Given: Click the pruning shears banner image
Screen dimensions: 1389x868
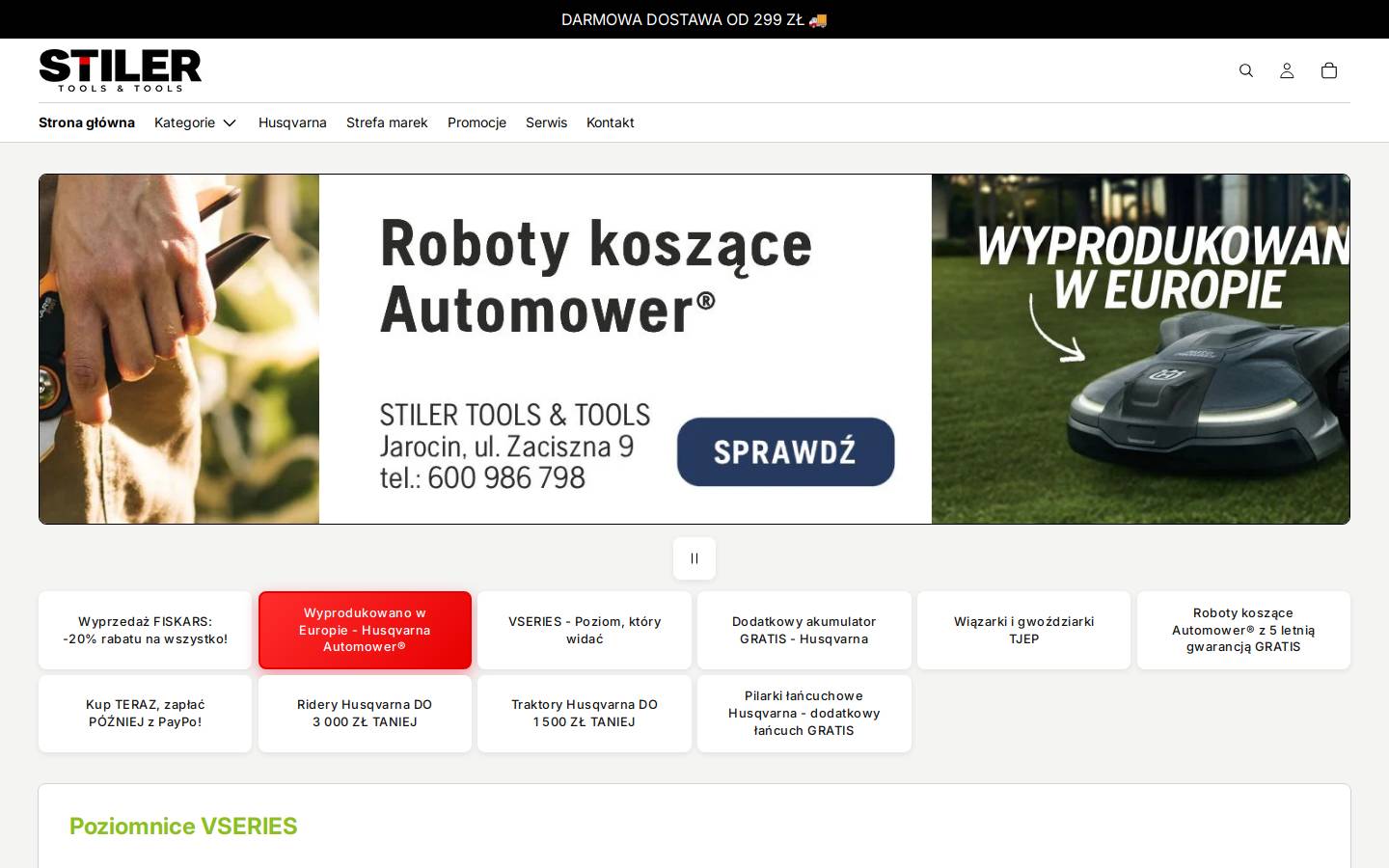Looking at the screenshot, I should 179,349.
